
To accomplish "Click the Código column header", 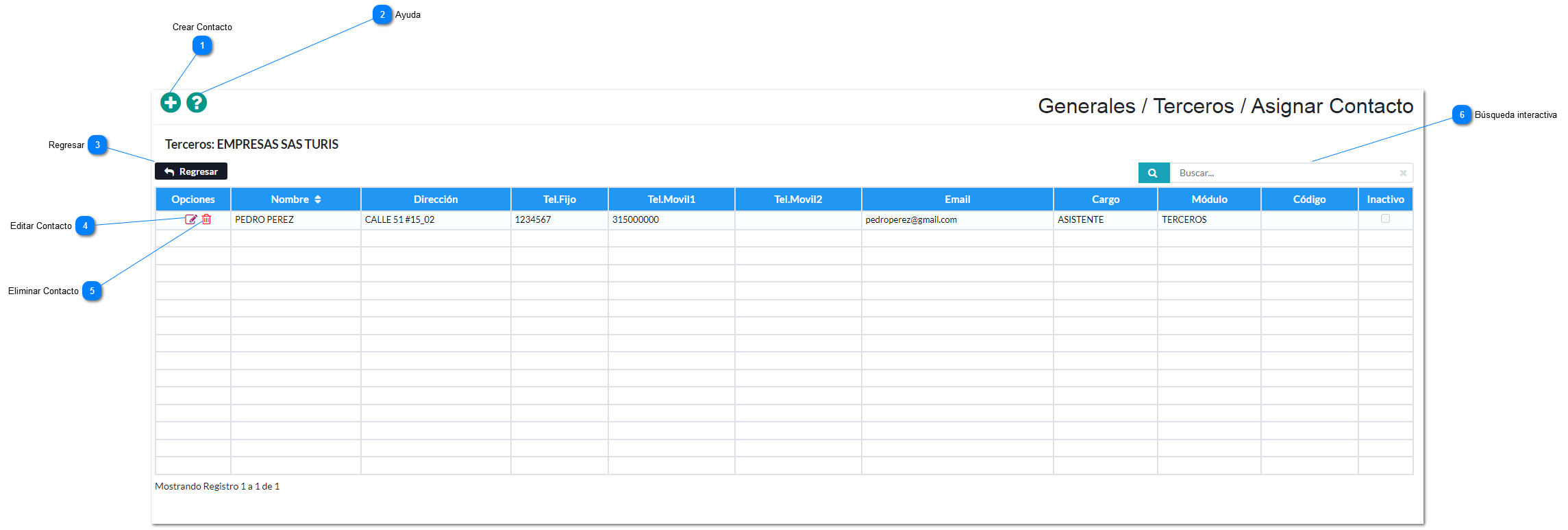I will 1310,200.
